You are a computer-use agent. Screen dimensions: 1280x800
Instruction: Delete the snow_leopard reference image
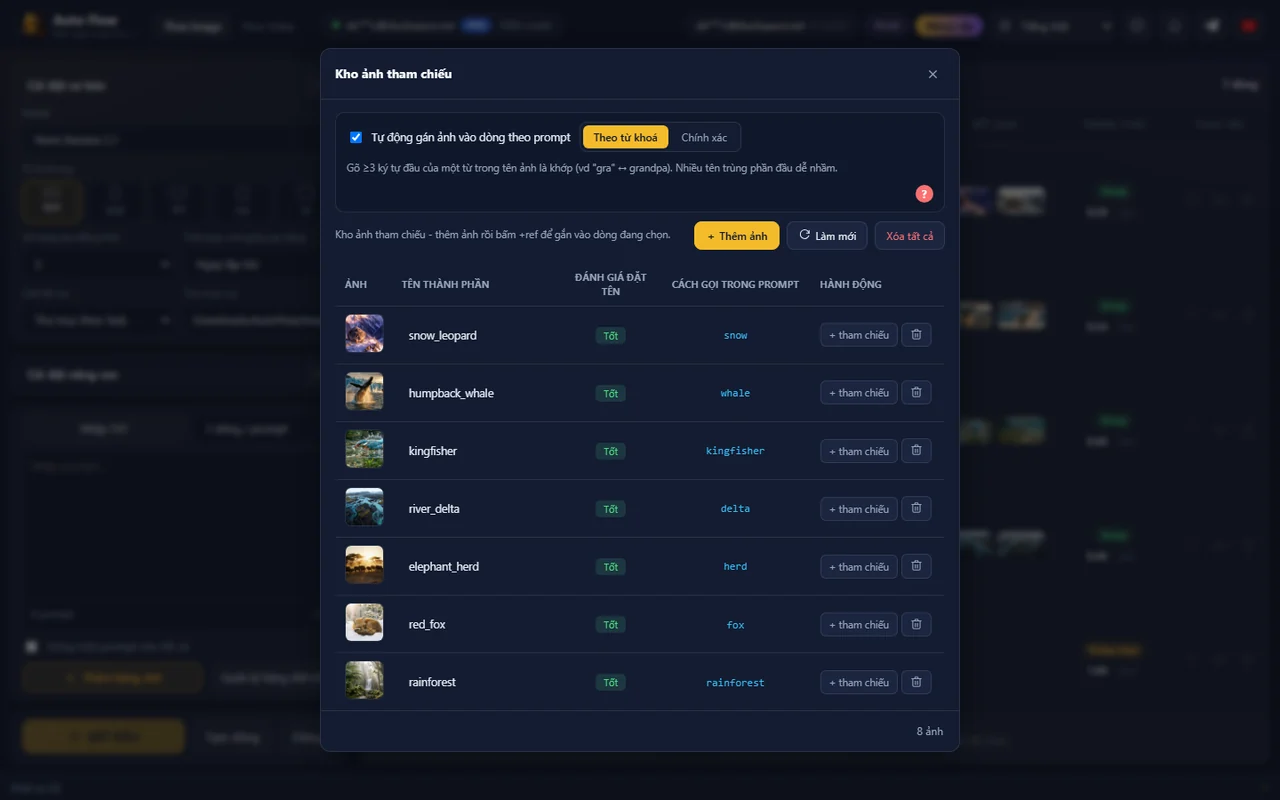[x=916, y=335]
